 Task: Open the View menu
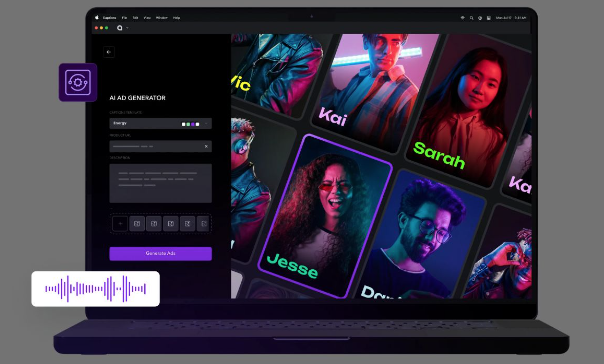[x=147, y=18]
